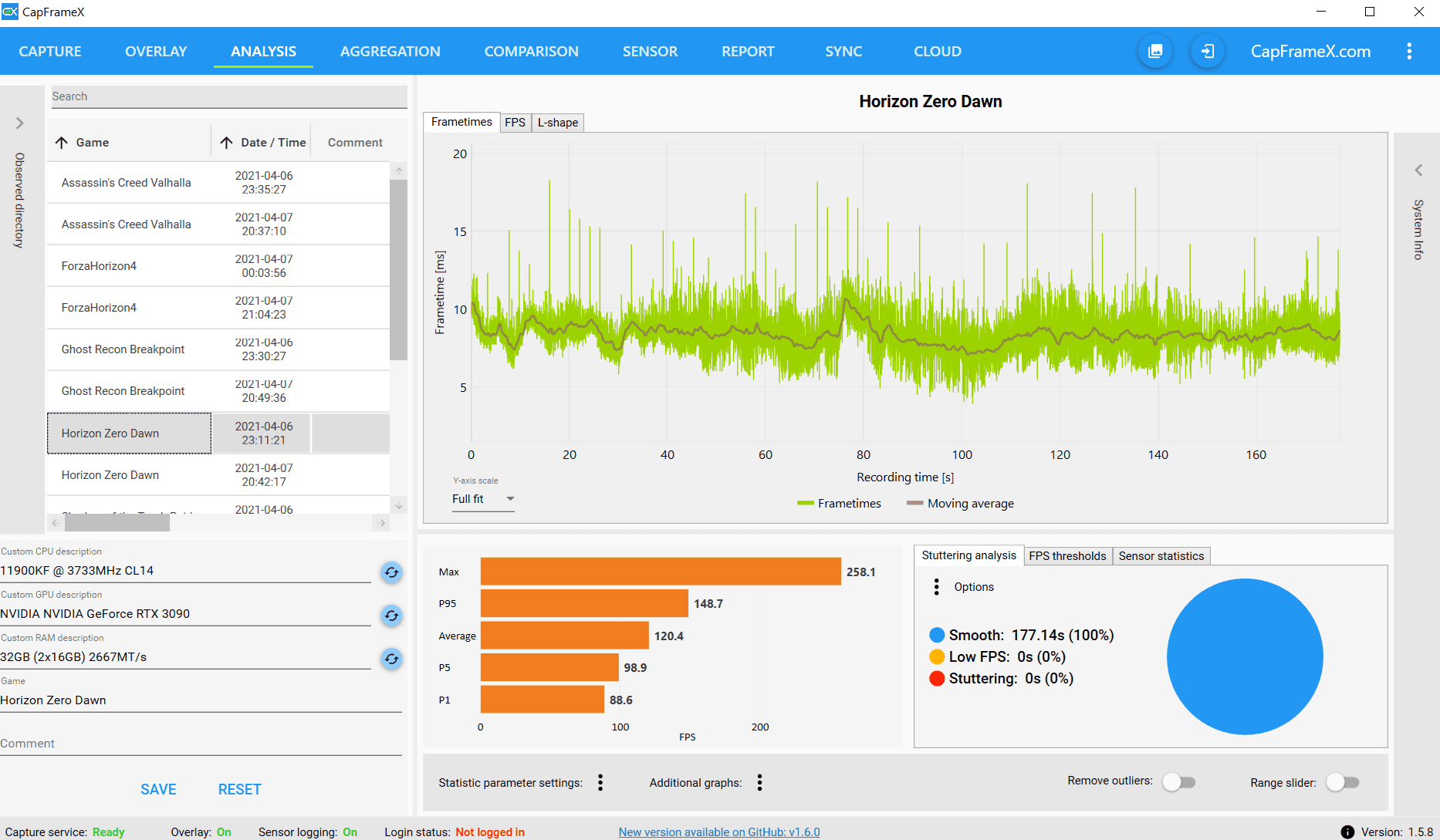1440x840 pixels.
Task: Open the COMPARISON tab
Action: [x=532, y=52]
